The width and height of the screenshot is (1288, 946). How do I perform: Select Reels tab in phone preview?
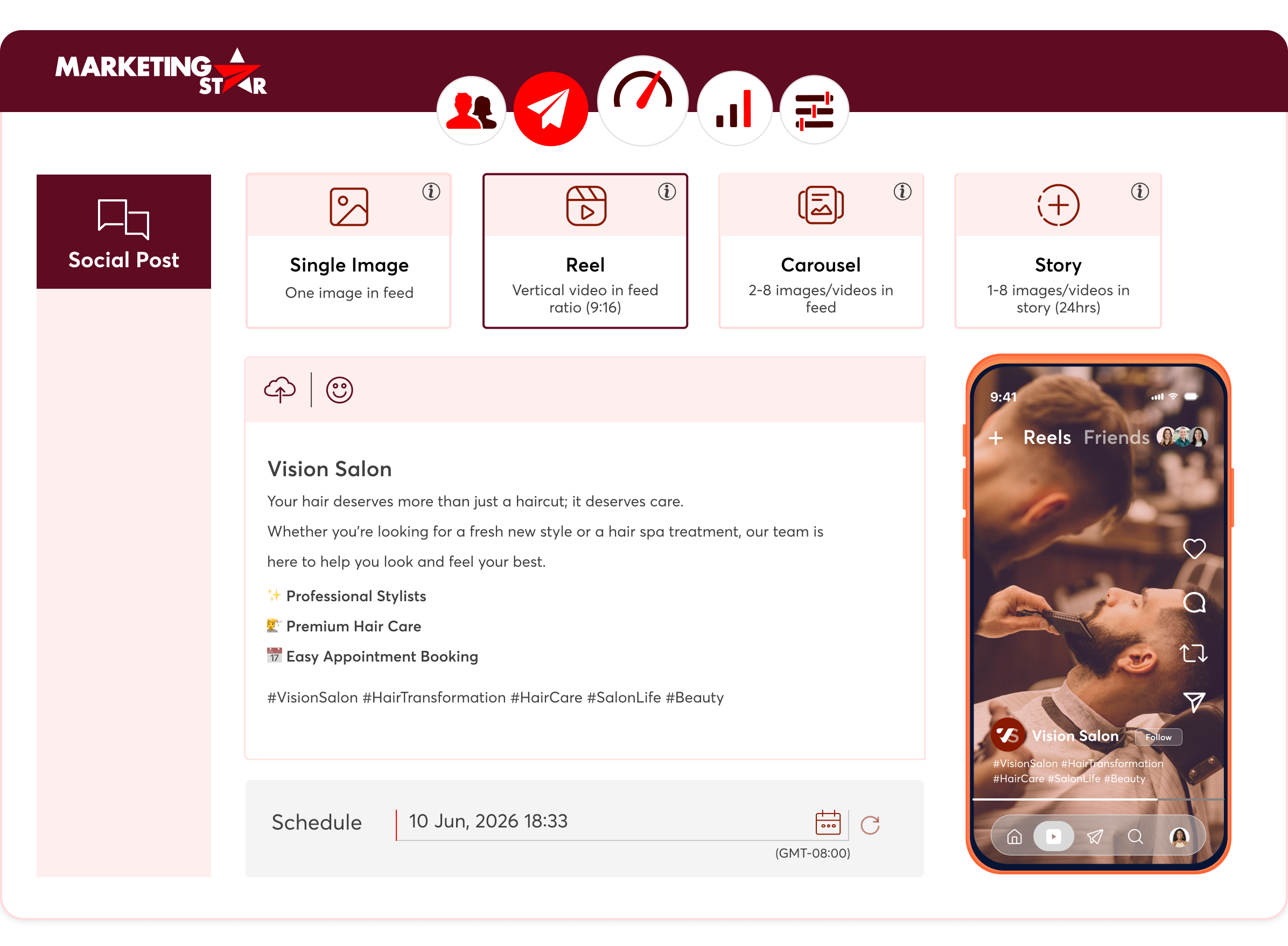click(1047, 437)
